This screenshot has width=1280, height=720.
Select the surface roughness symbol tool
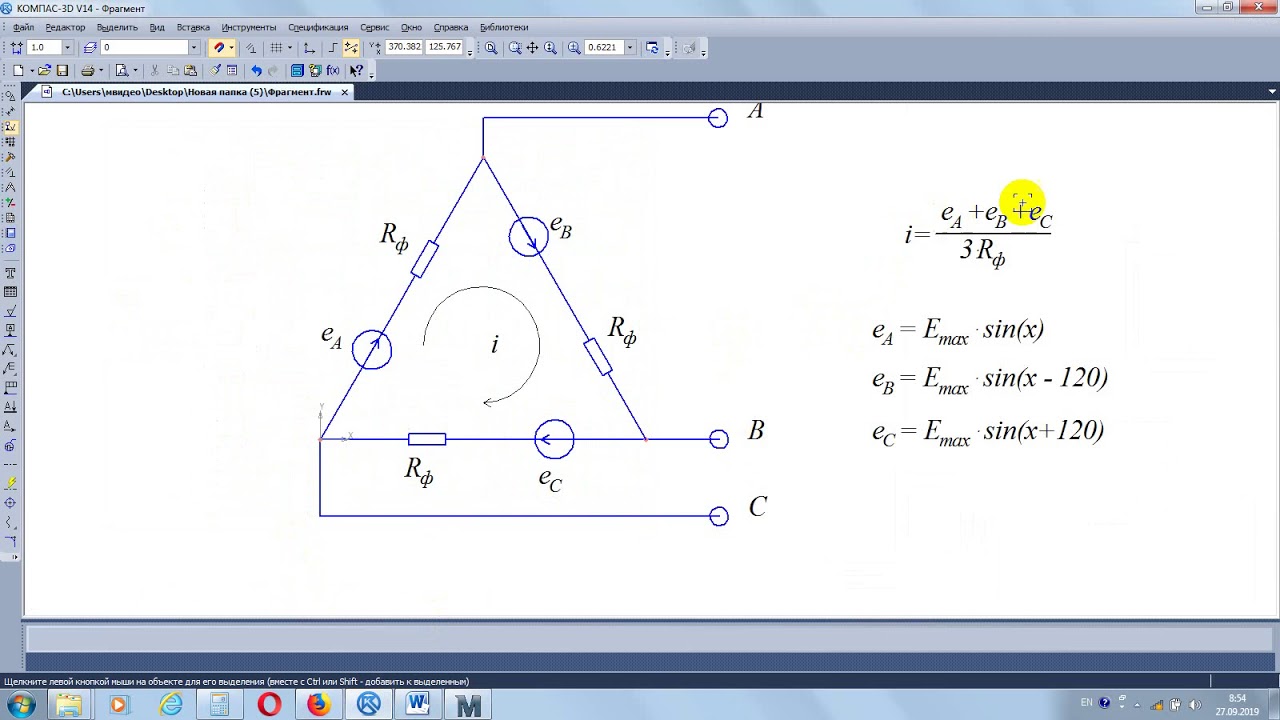point(10,311)
